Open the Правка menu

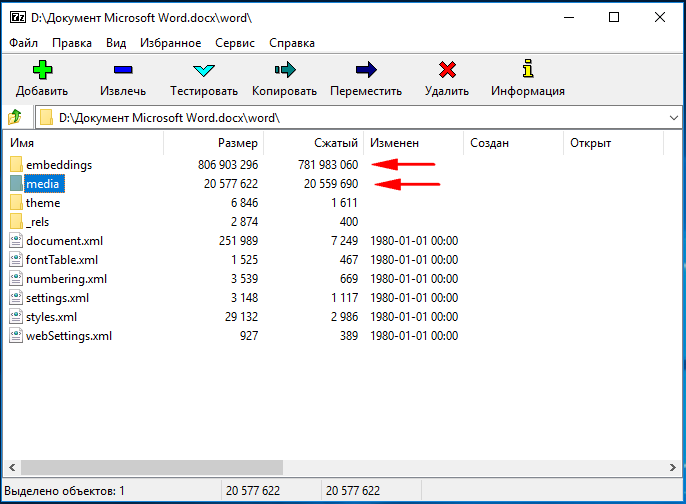coord(72,43)
